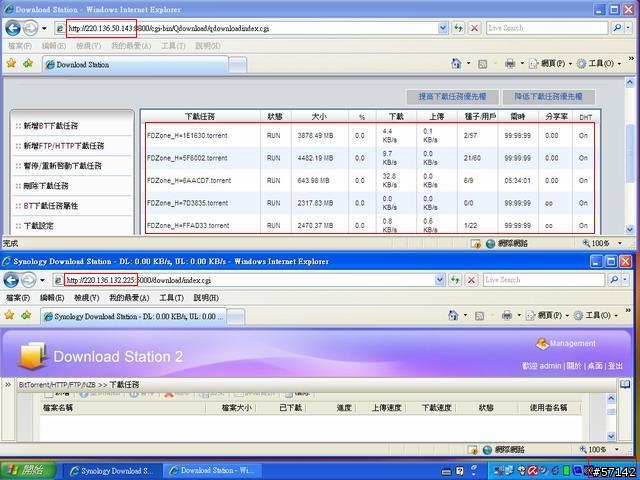The width and height of the screenshot is (640, 480).
Task: Click 降低下載任務優先權 button
Action: [x=548, y=97]
